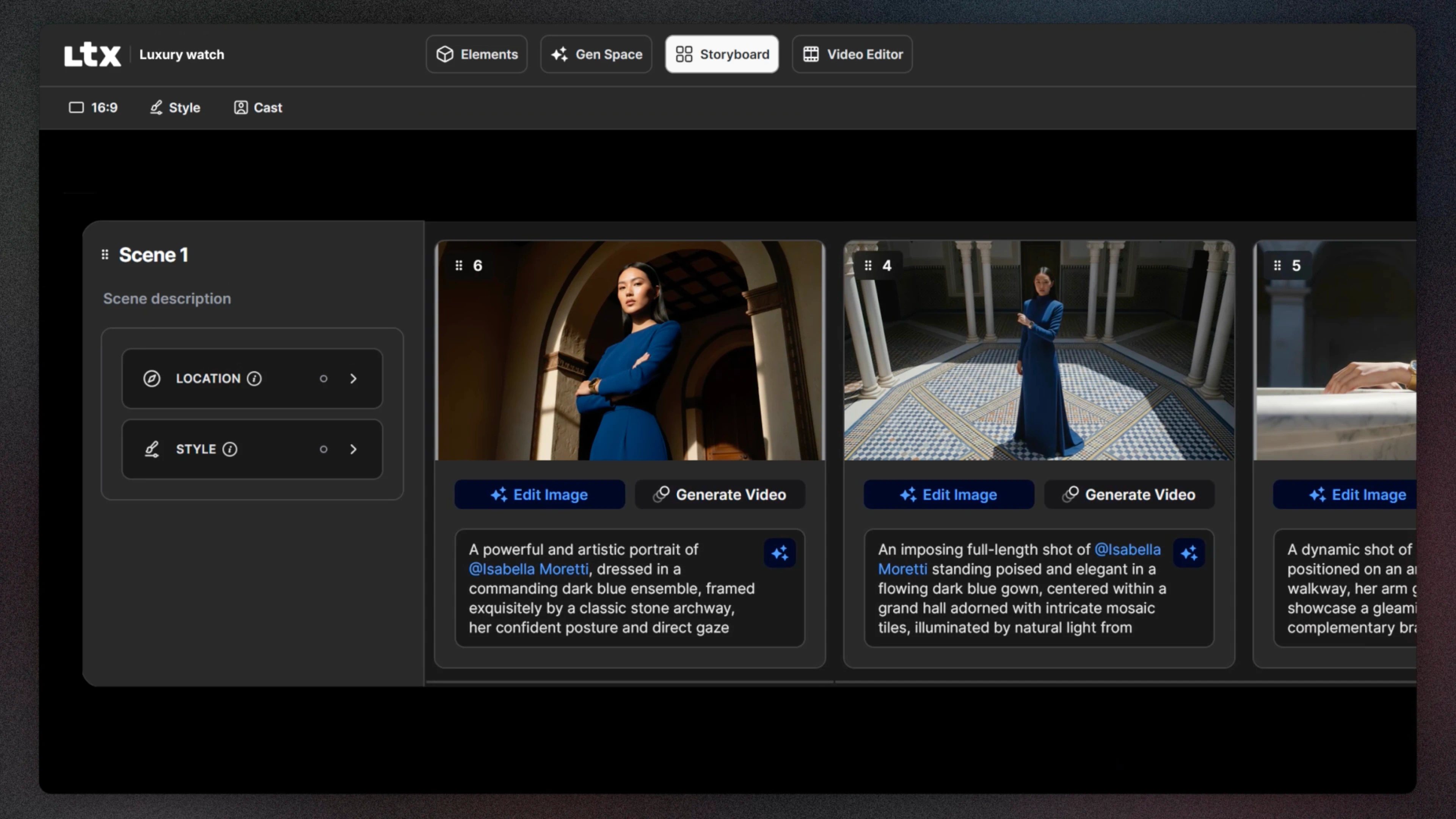Image resolution: width=1456 pixels, height=819 pixels.
Task: Grab the drag handle on shot 6
Action: click(x=459, y=266)
